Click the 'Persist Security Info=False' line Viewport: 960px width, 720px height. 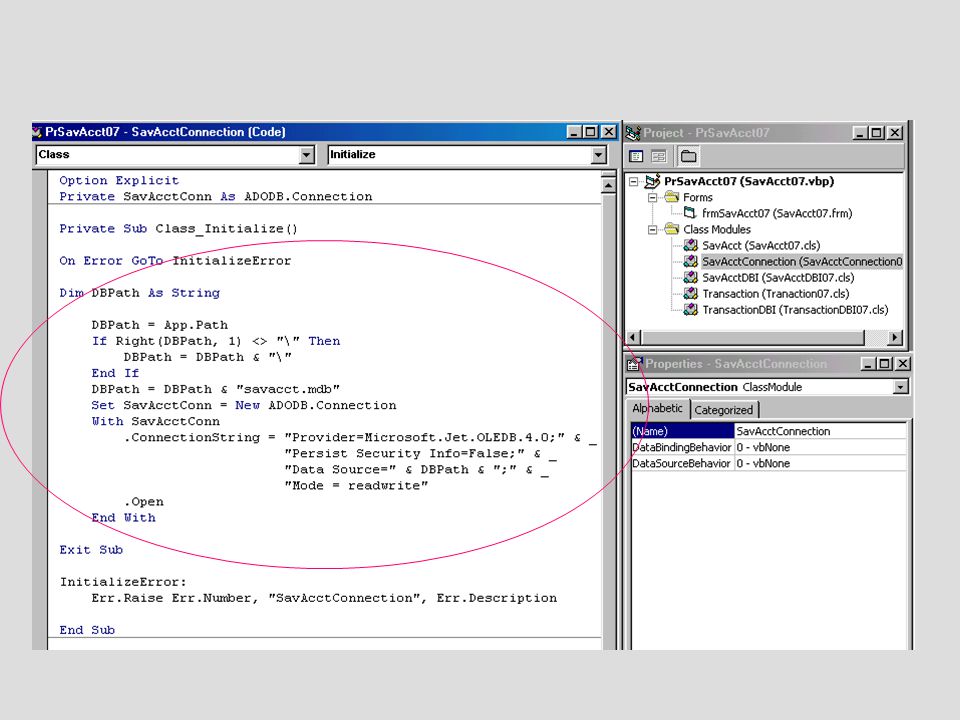point(420,454)
